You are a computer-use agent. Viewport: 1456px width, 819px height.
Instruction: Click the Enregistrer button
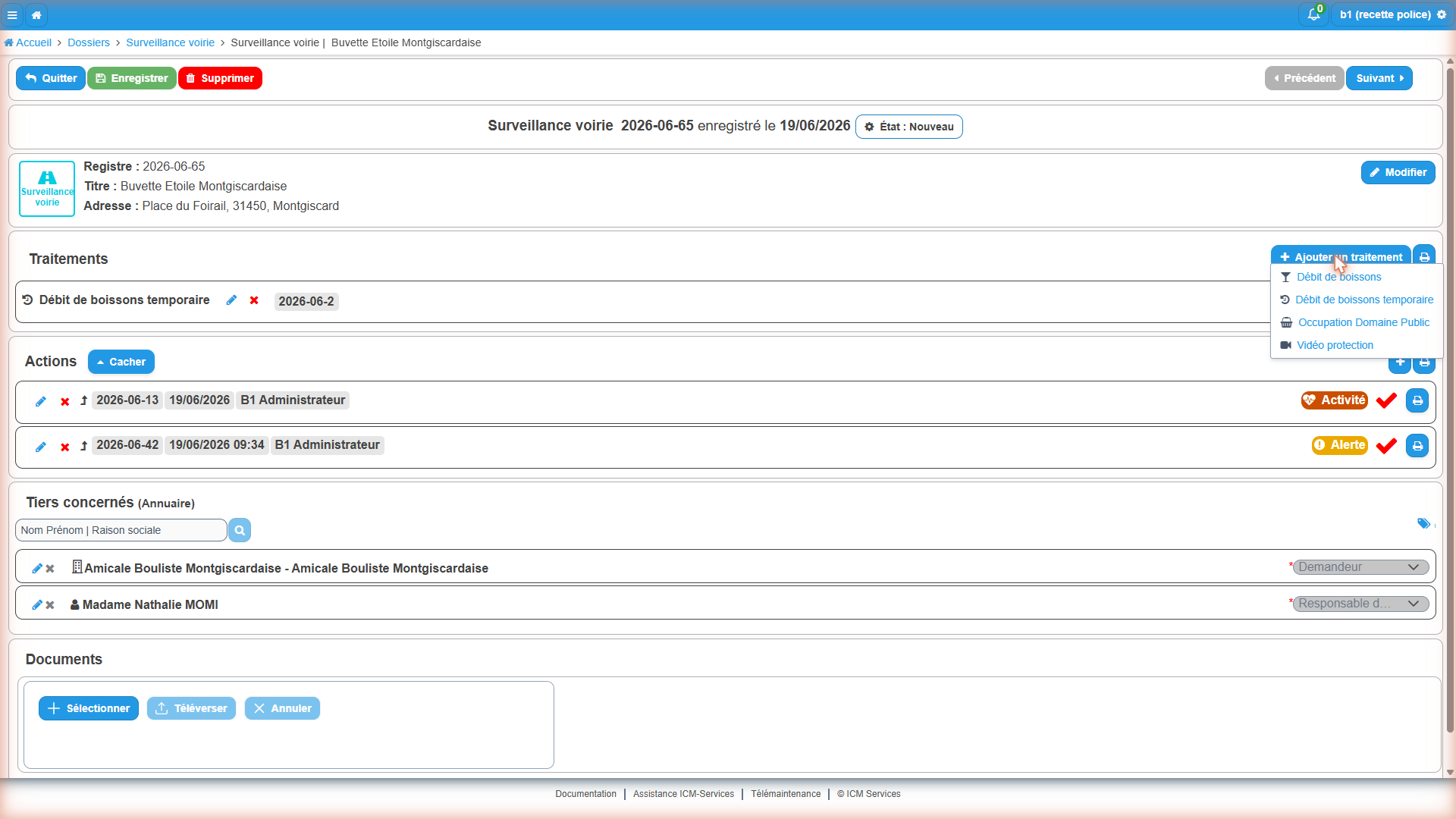(x=132, y=78)
